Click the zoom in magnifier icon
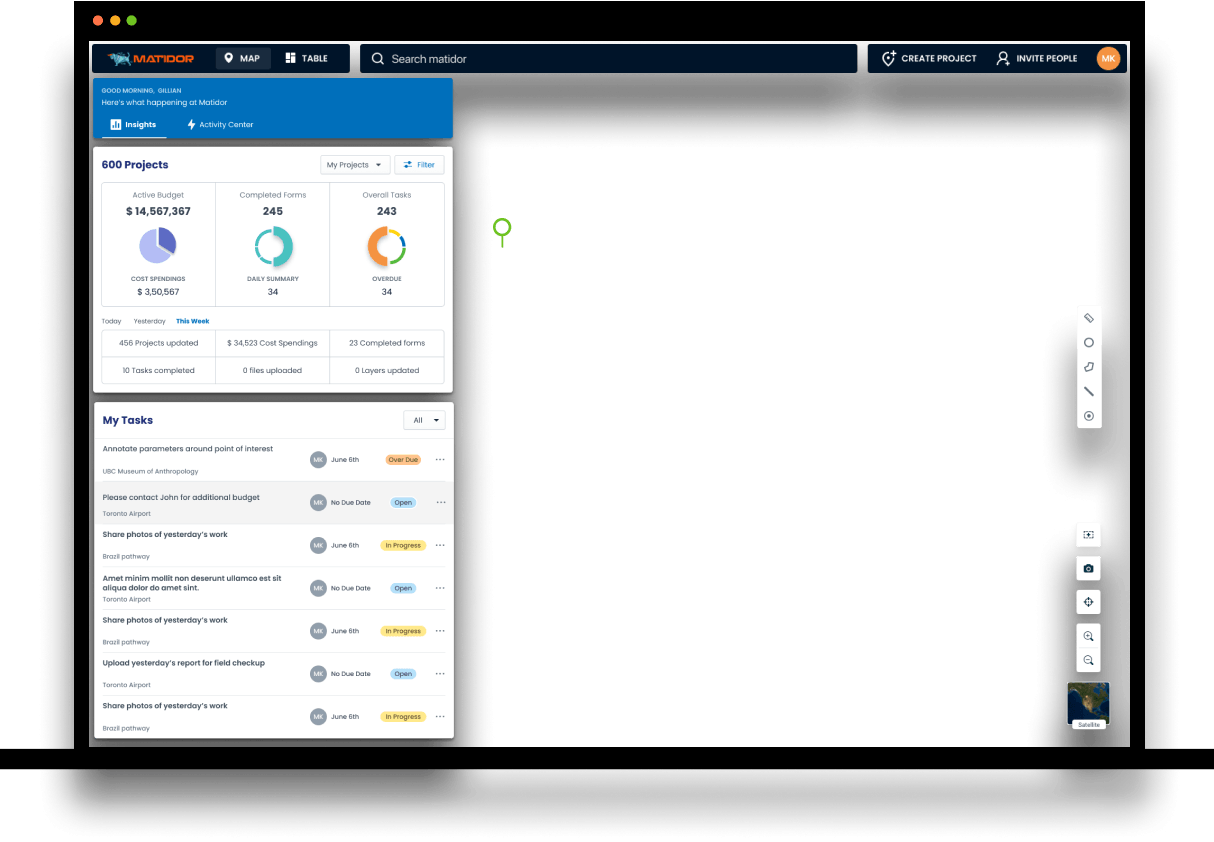The width and height of the screenshot is (1214, 842). (x=1088, y=636)
